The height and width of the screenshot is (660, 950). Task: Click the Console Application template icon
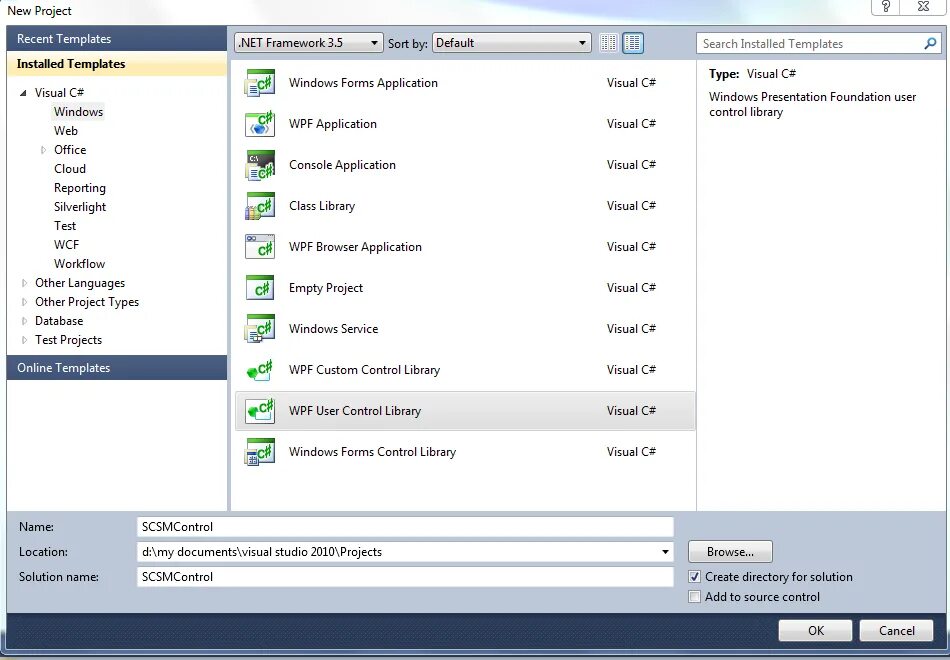pos(260,165)
